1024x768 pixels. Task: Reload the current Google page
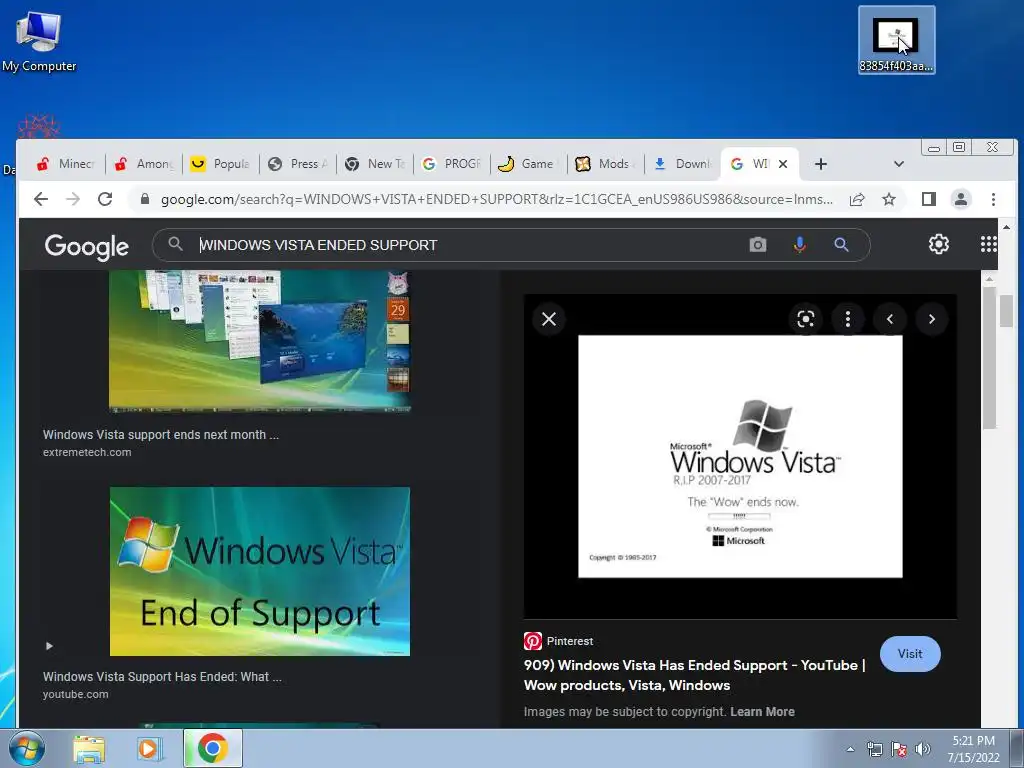[x=105, y=199]
